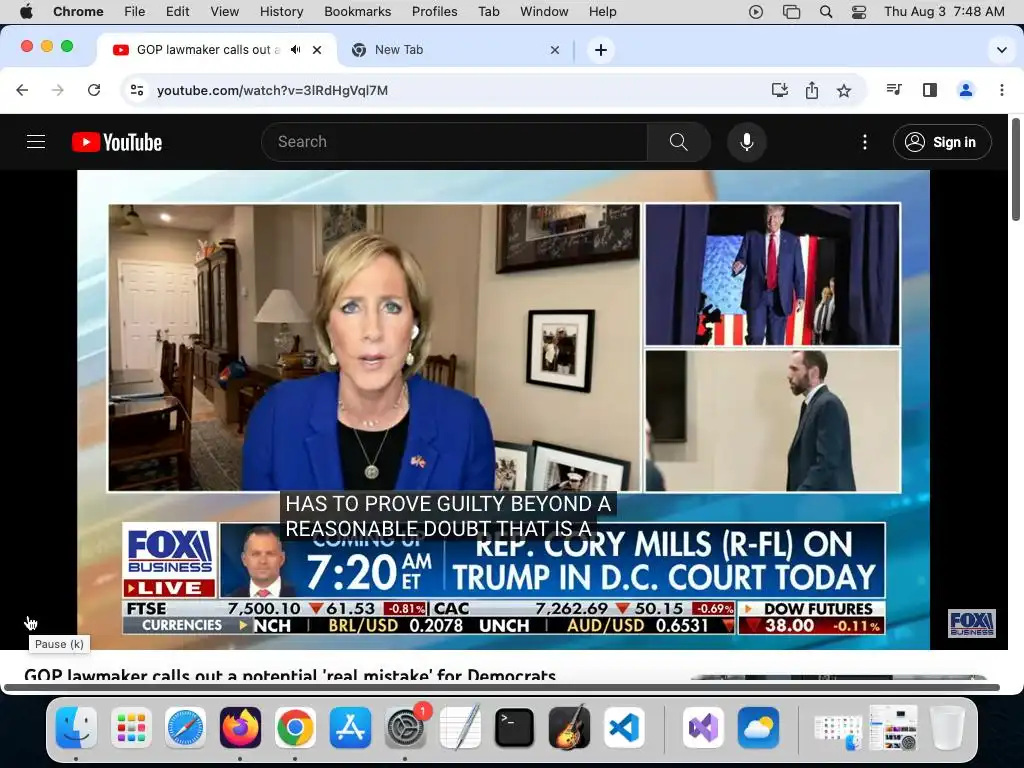Close the New Tab tab
This screenshot has width=1024, height=768.
pyautogui.click(x=554, y=50)
